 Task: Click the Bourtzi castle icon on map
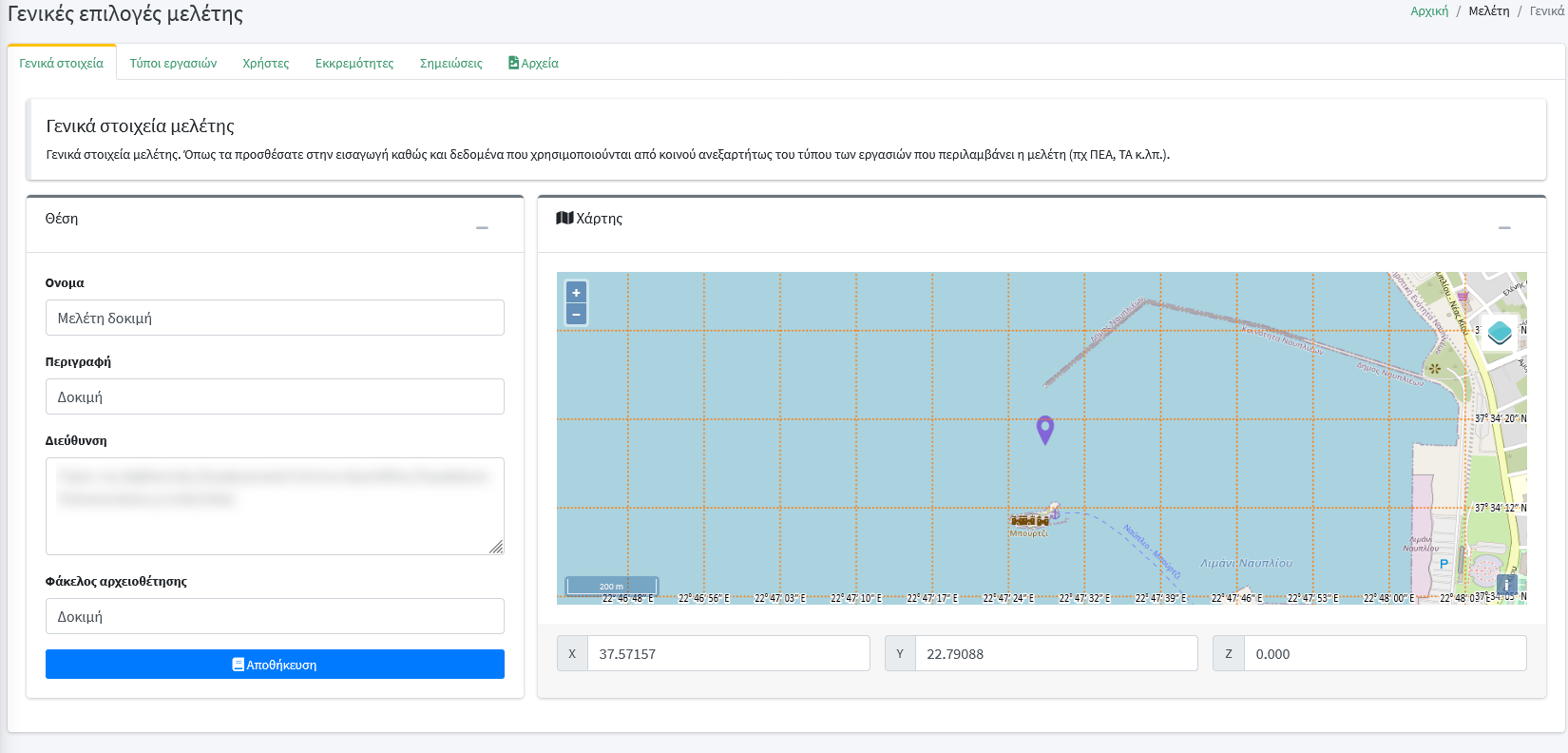click(x=1029, y=521)
